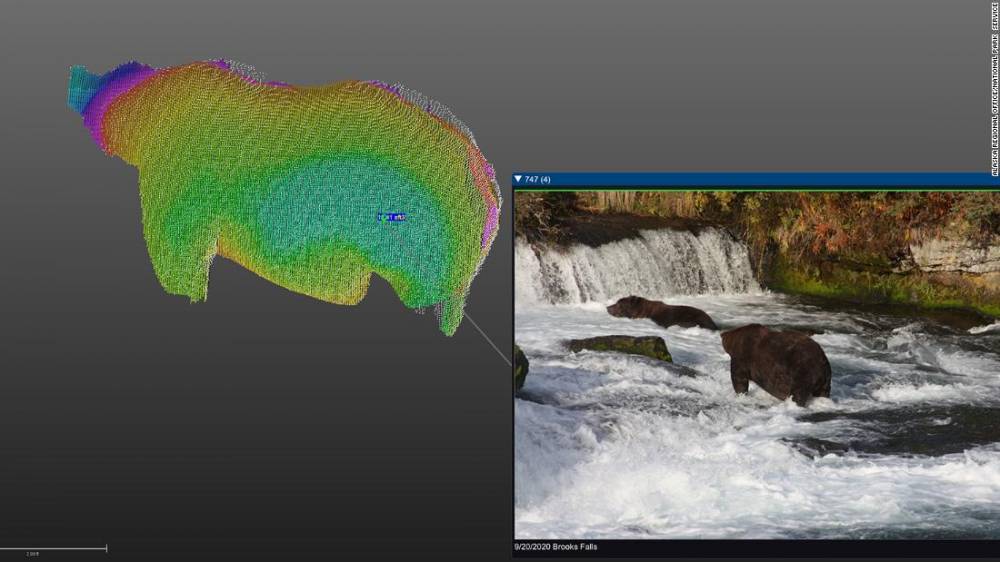Click the leader line connecting scan to photo
1000x562 pixels.
[488, 340]
